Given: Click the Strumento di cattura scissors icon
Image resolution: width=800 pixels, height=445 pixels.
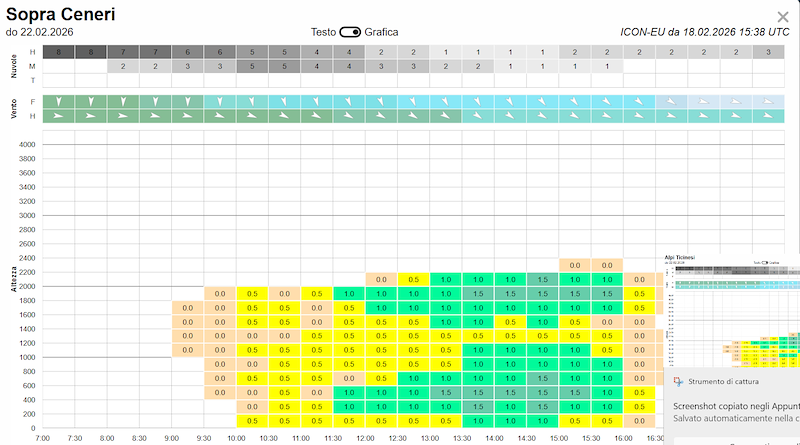Looking at the screenshot, I should click(x=677, y=382).
